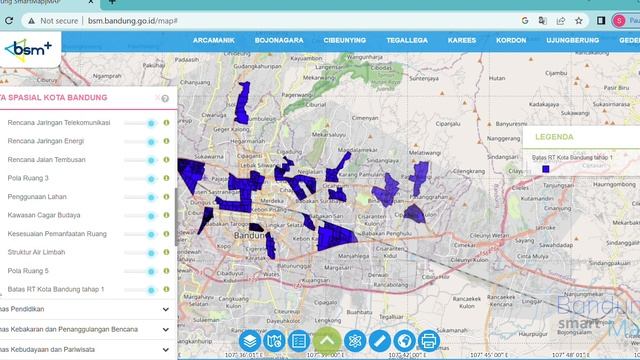Adjust Kawasan Cagar Budaya opacity slider
Image resolution: width=640 pixels, height=360 pixels.
pos(140,216)
